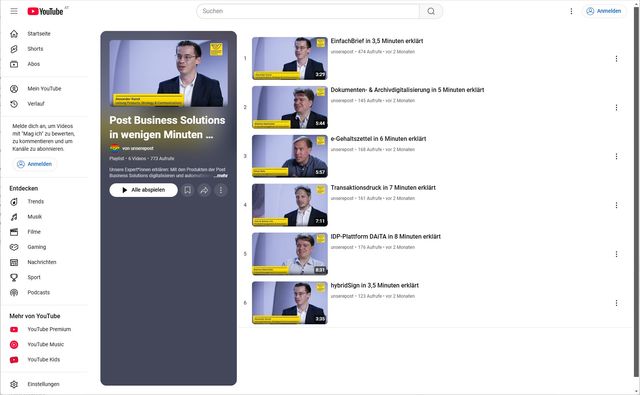This screenshot has width=640, height=395.
Task: Click the Verlauf history icon
Action: (14, 104)
